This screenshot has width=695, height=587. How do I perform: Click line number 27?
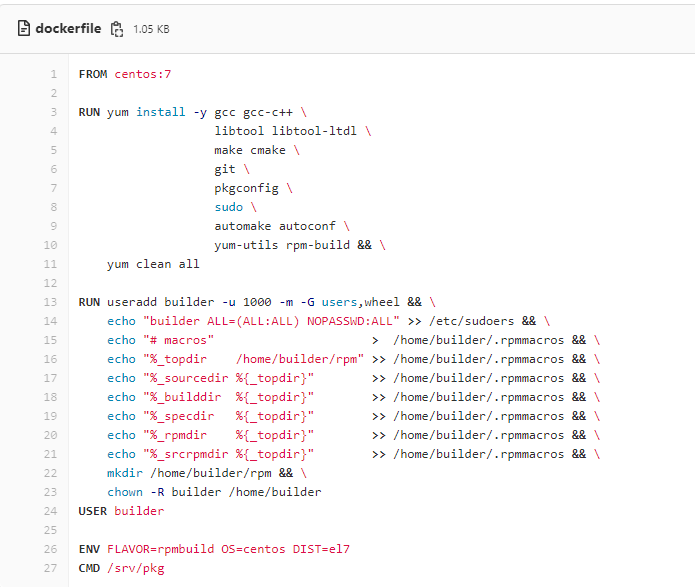[51, 568]
